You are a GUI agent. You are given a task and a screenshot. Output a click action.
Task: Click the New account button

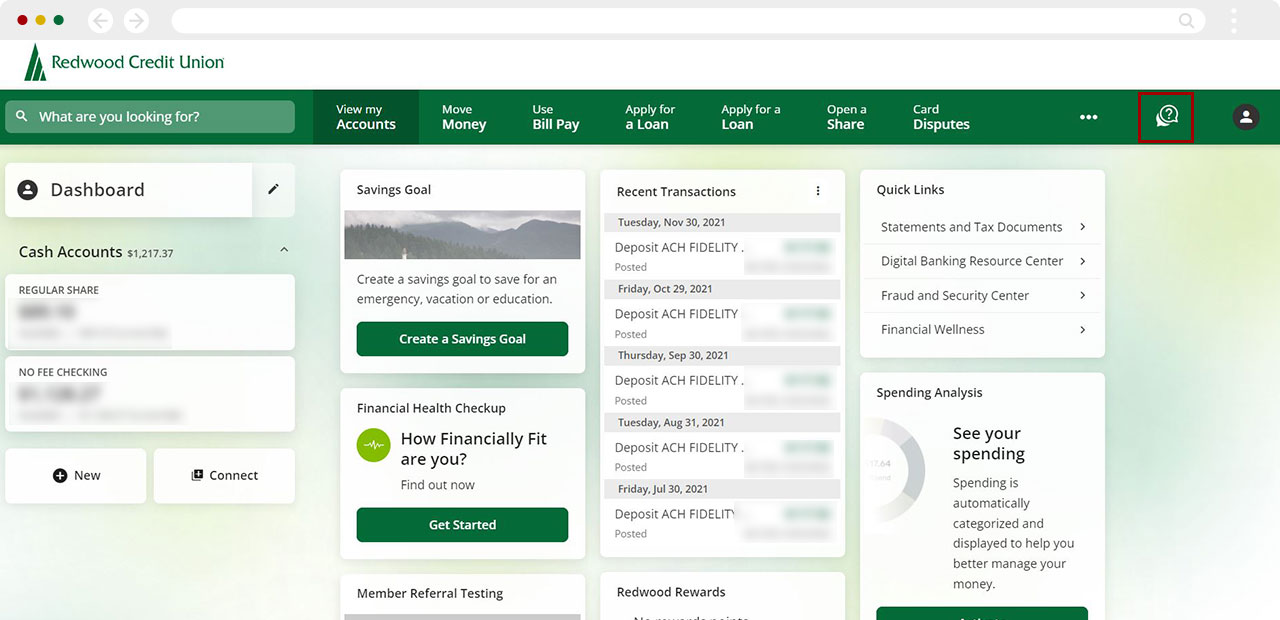[76, 476]
